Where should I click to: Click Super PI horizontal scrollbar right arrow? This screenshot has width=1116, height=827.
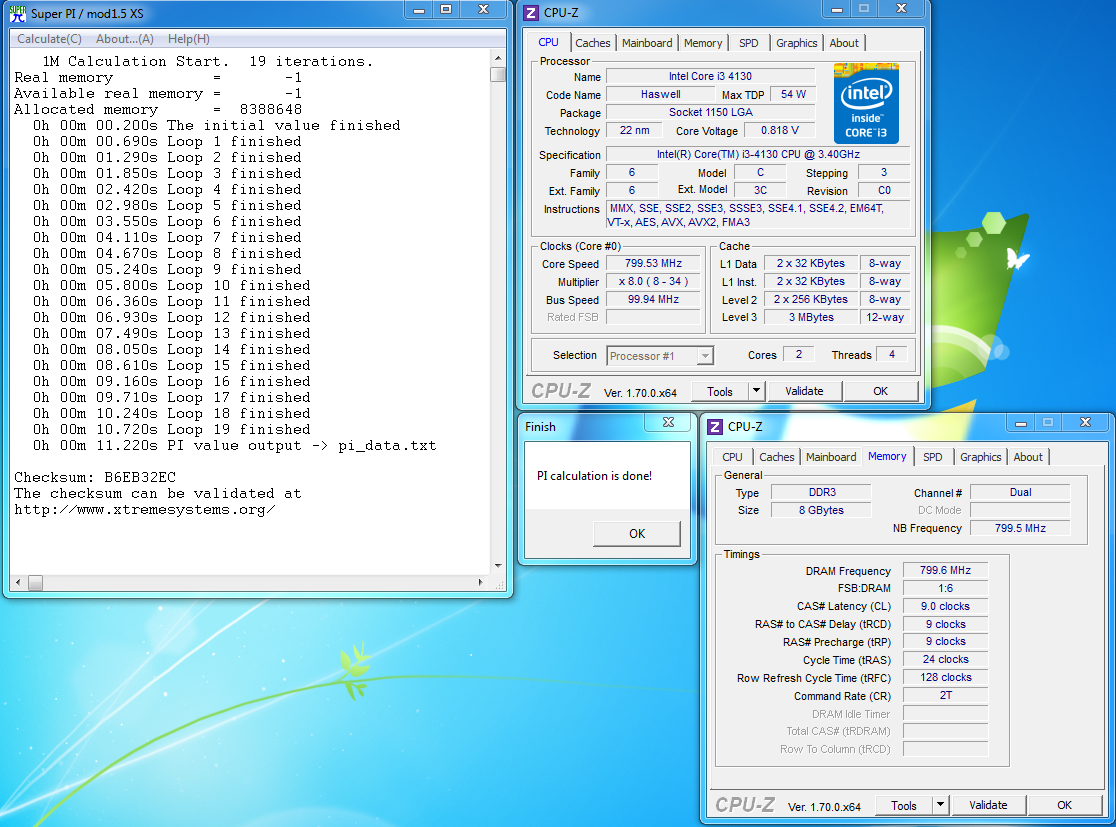(480, 582)
